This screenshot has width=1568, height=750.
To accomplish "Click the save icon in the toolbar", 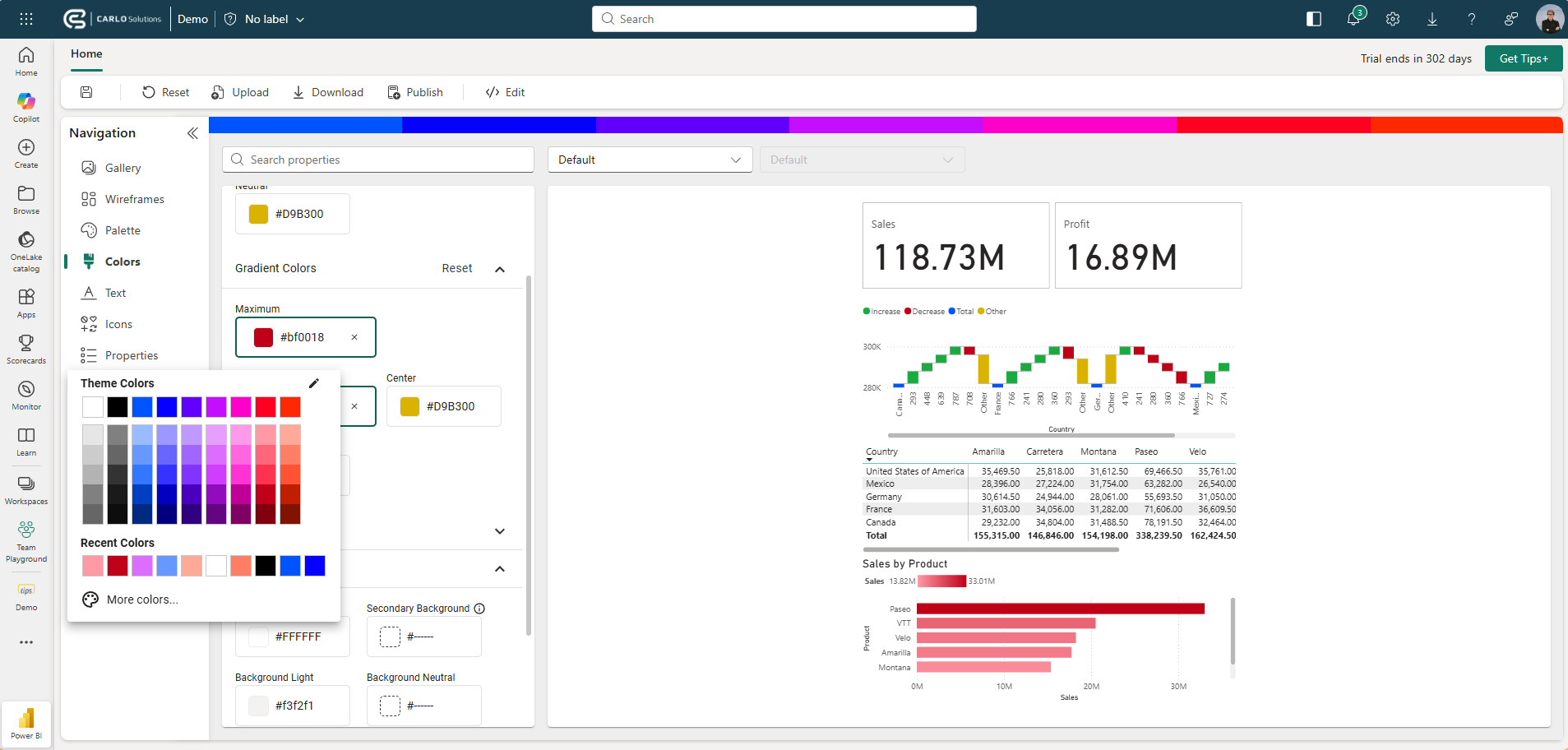I will 86,92.
